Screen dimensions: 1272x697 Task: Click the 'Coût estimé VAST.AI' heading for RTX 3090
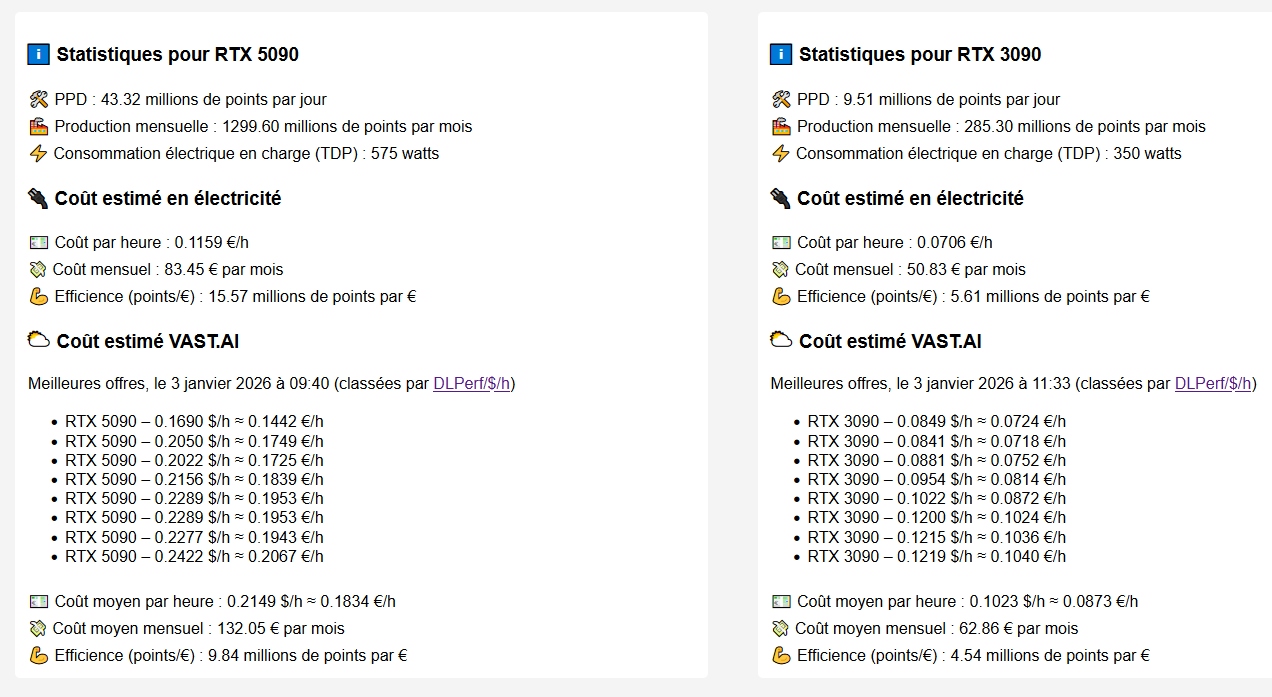point(890,341)
